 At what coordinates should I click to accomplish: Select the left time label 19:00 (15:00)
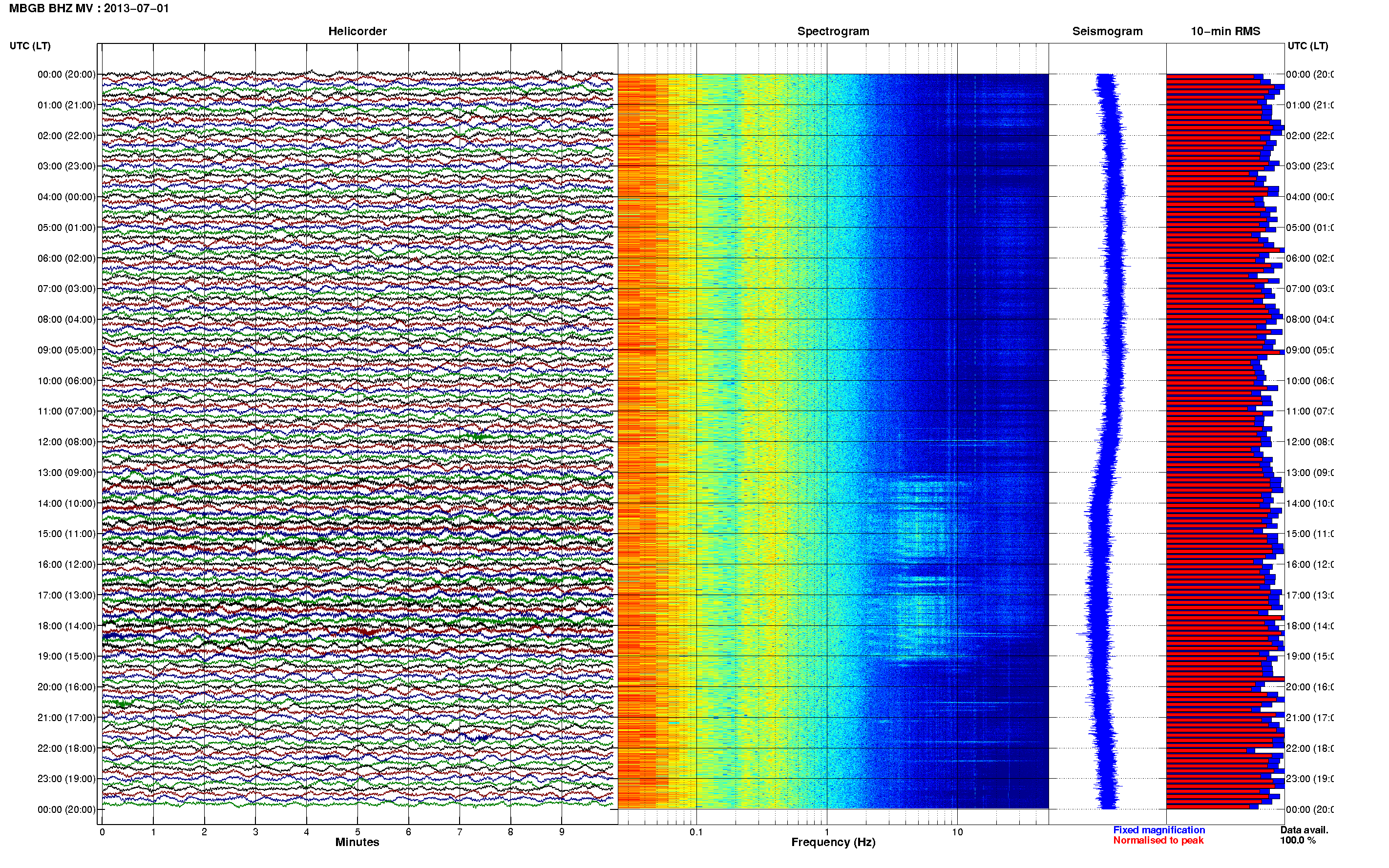(x=66, y=656)
